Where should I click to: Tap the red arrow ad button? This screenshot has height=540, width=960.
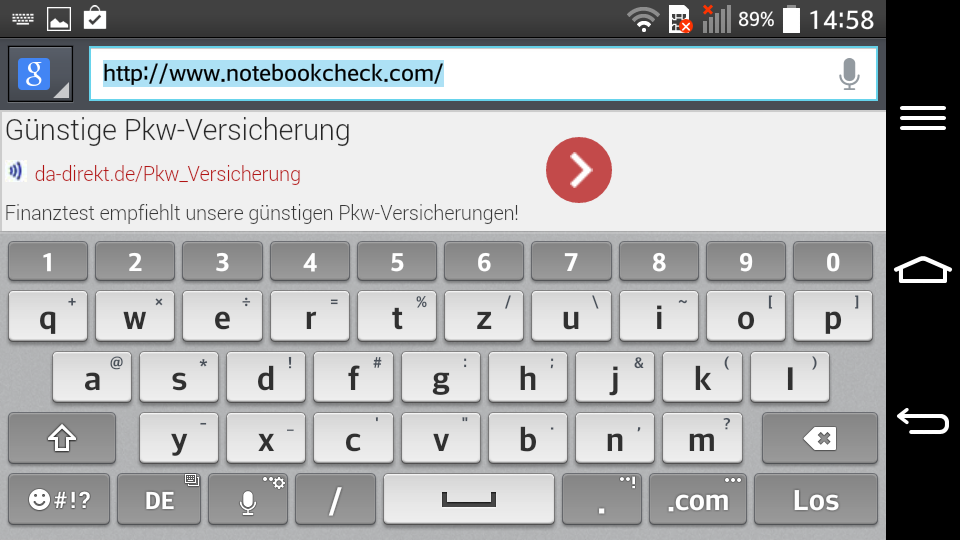click(x=579, y=170)
